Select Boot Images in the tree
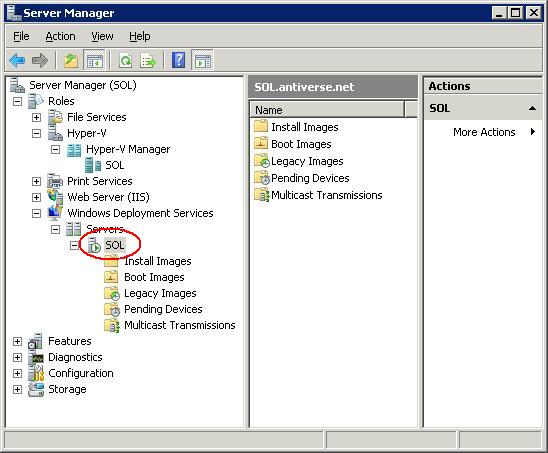The height and width of the screenshot is (453, 548). coord(154,278)
